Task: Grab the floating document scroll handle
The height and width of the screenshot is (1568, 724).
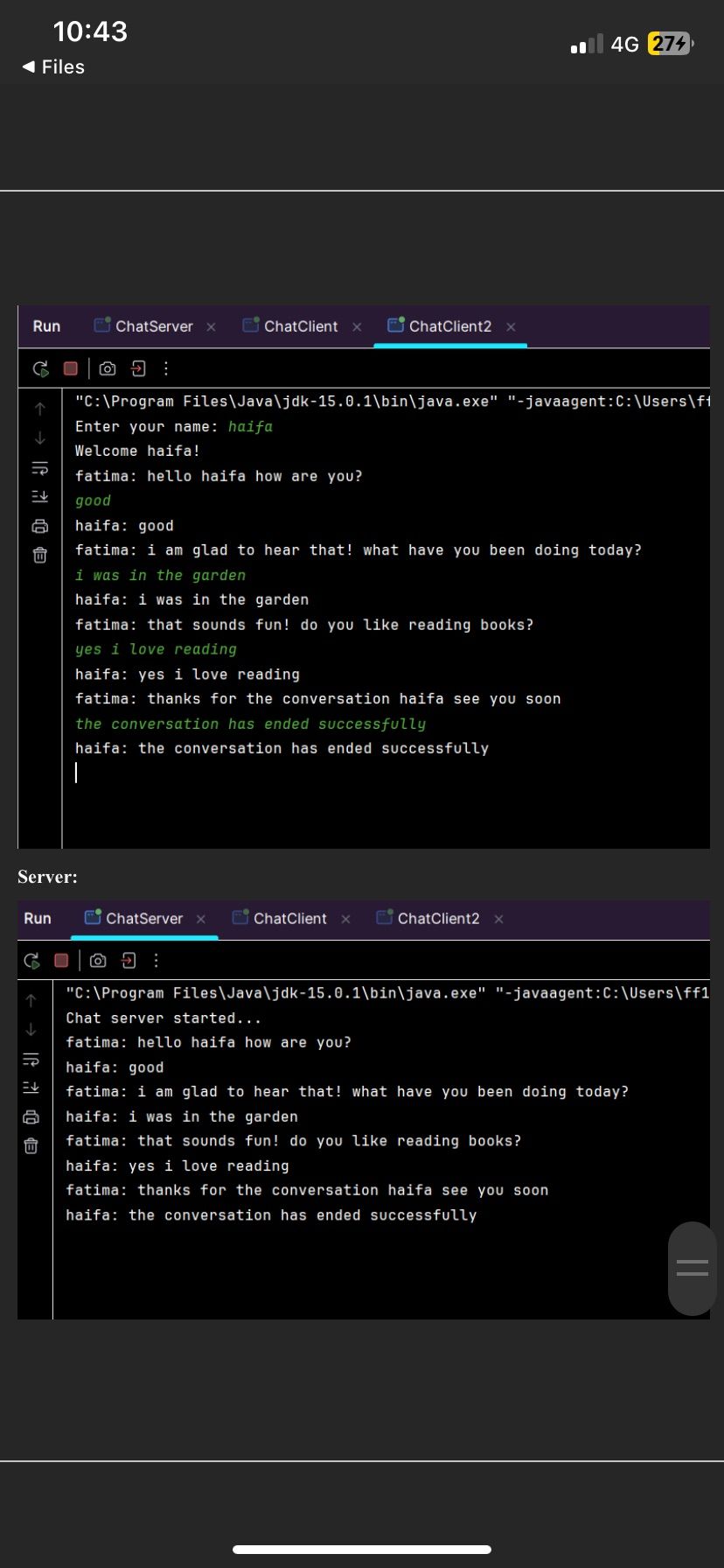Action: point(693,1268)
